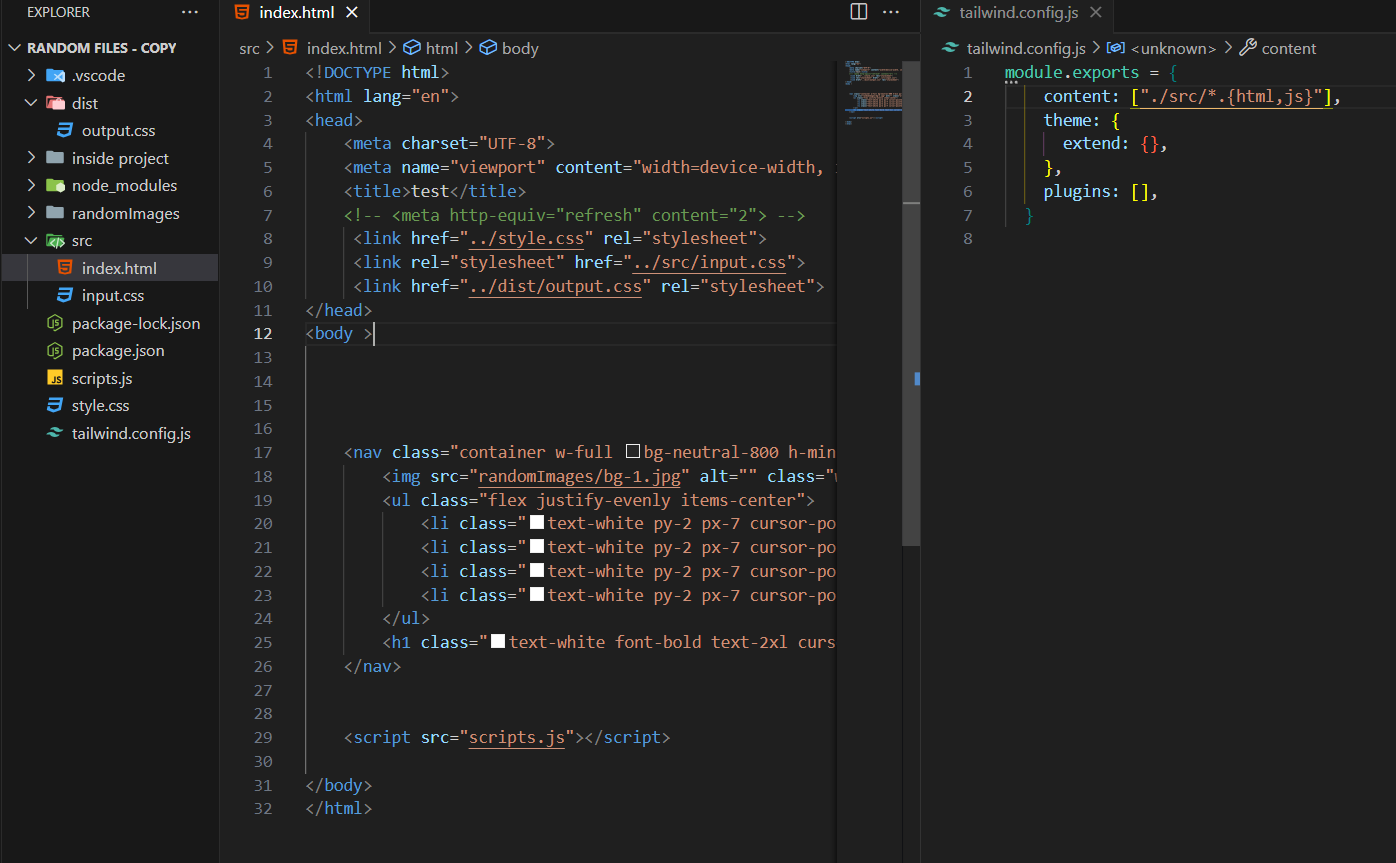Click the tailwind.config.js breadcrumb item
The height and width of the screenshot is (863, 1396).
tap(1015, 48)
